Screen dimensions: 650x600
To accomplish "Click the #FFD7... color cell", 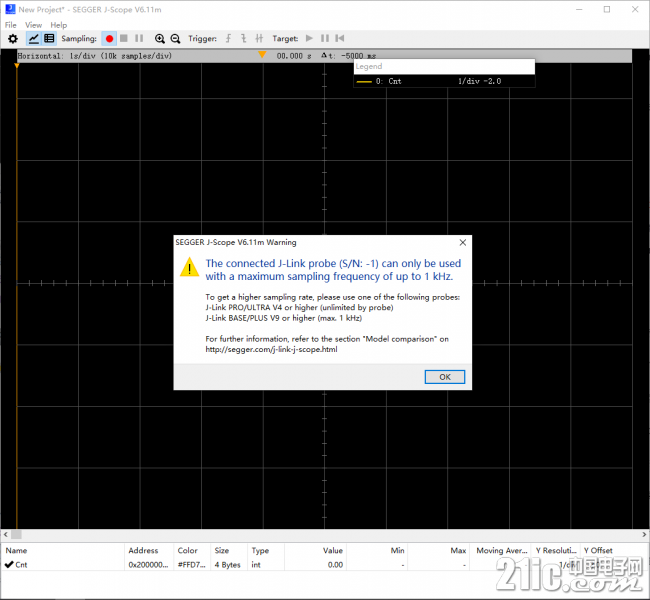I will (x=192, y=564).
